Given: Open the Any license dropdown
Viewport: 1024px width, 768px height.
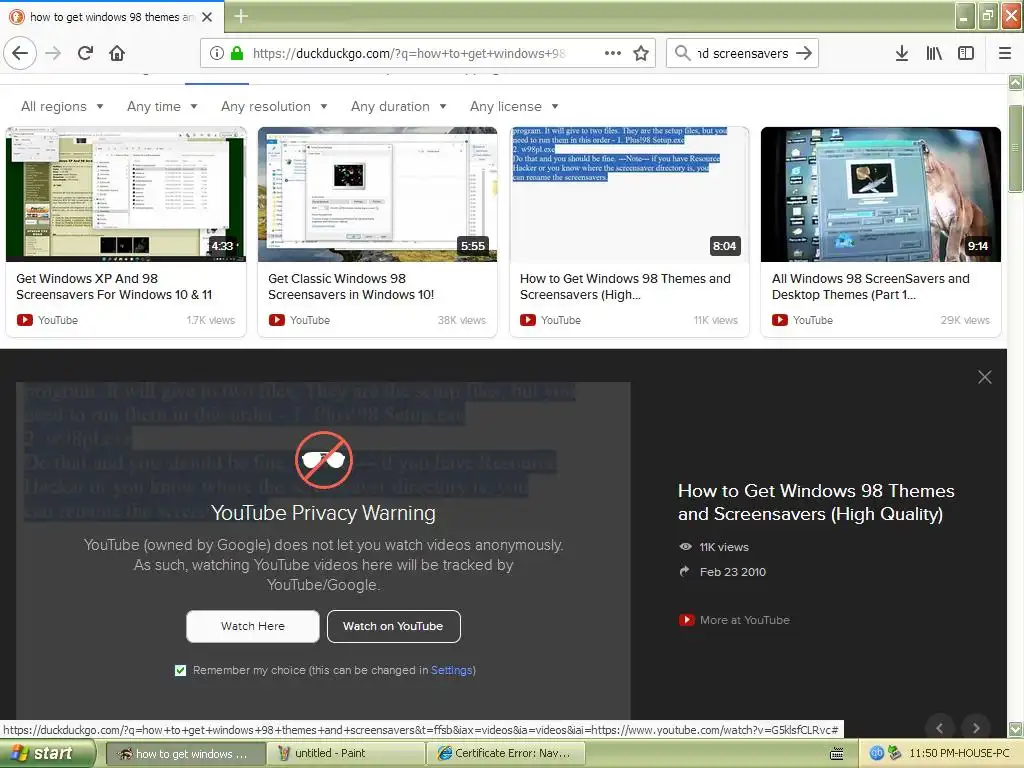Looking at the screenshot, I should coord(514,106).
